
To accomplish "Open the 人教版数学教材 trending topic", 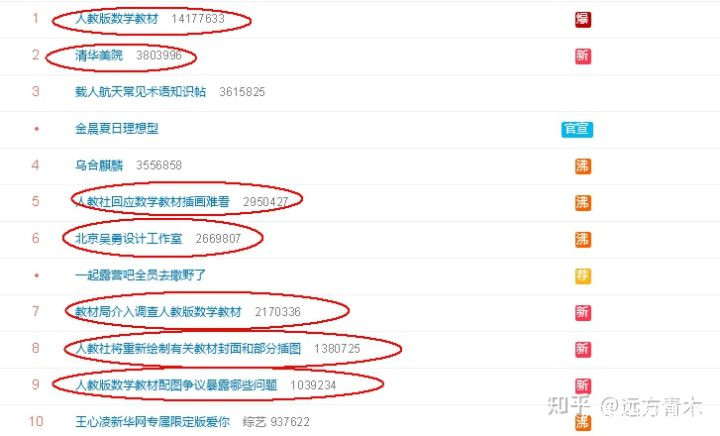I will pyautogui.click(x=117, y=18).
